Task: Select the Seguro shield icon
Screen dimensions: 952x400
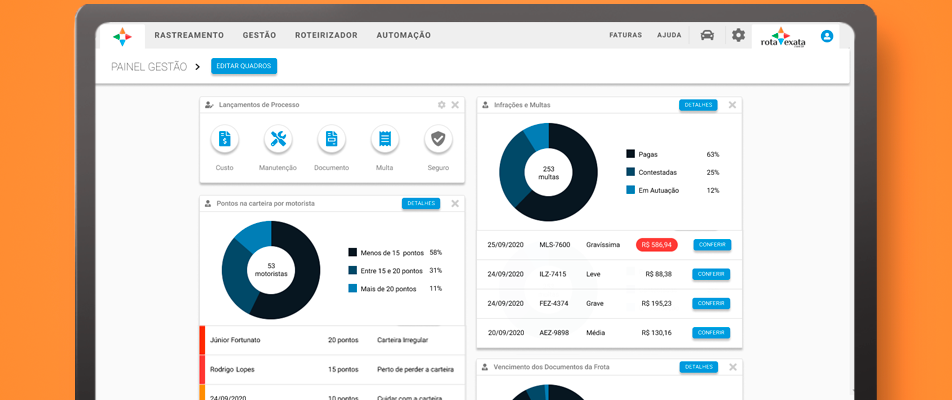Action: tap(438, 140)
